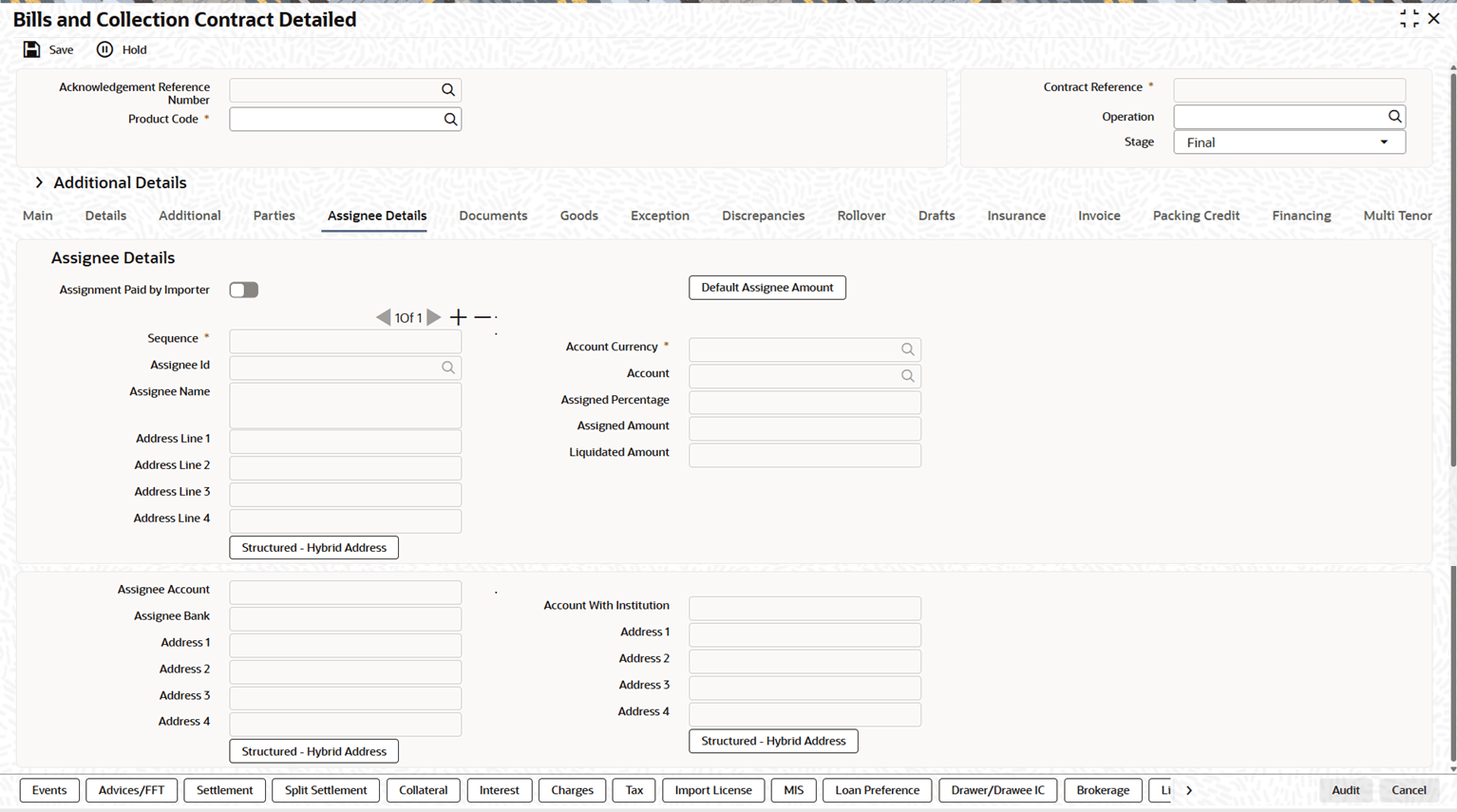Switch to the Main tab
This screenshot has height=812, width=1457.
click(38, 216)
